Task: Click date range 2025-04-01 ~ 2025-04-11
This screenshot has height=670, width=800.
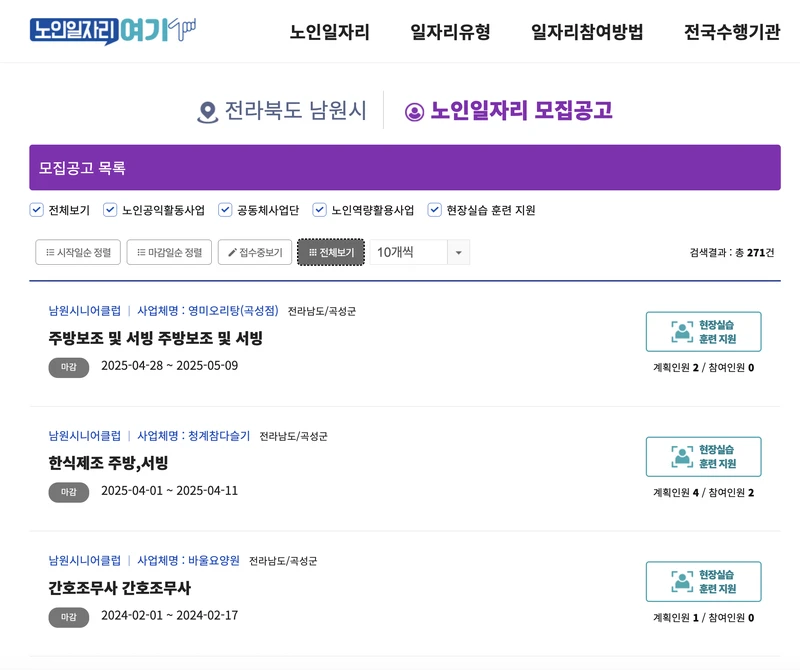Action: tap(169, 491)
